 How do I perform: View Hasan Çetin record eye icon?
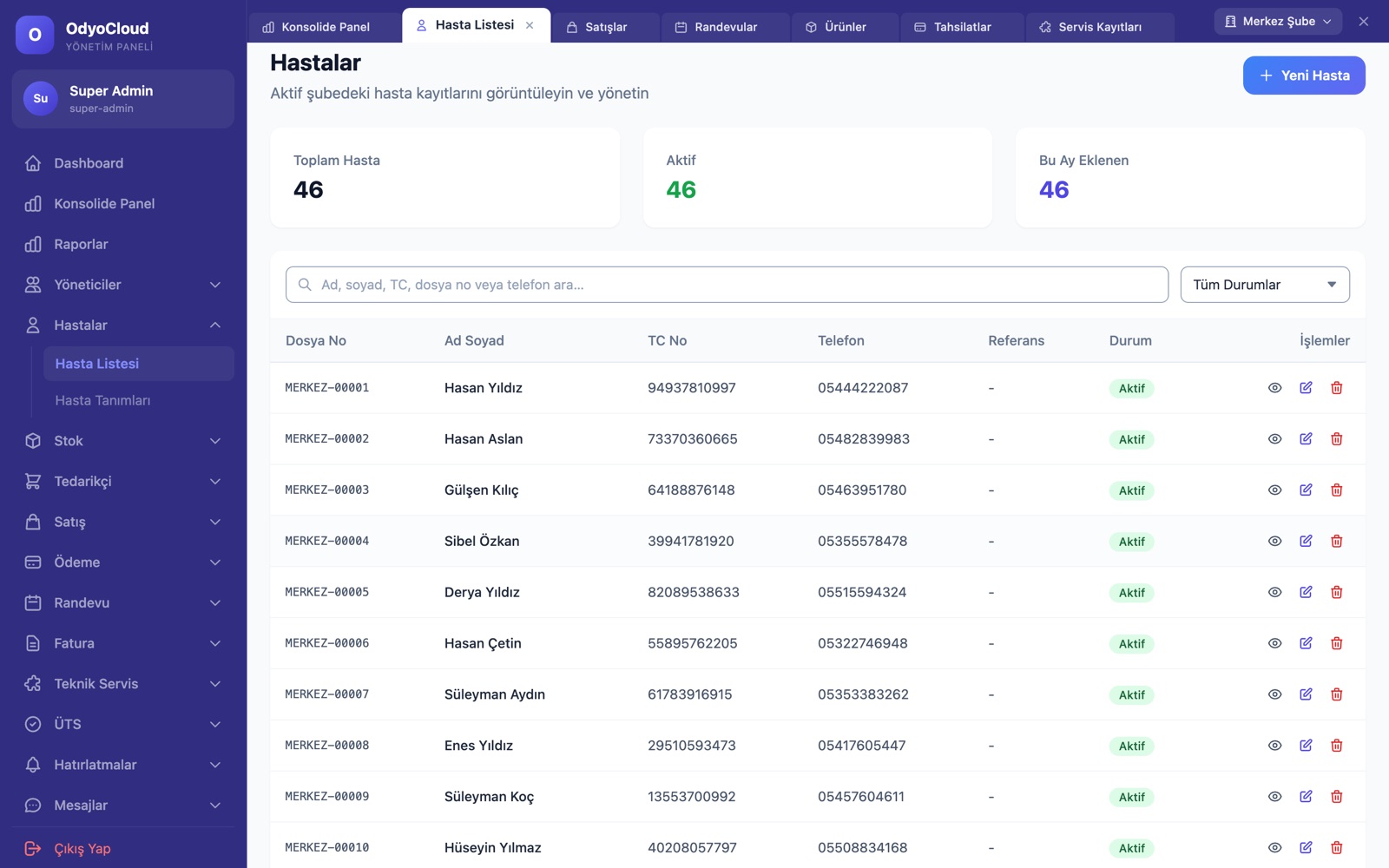click(1274, 643)
